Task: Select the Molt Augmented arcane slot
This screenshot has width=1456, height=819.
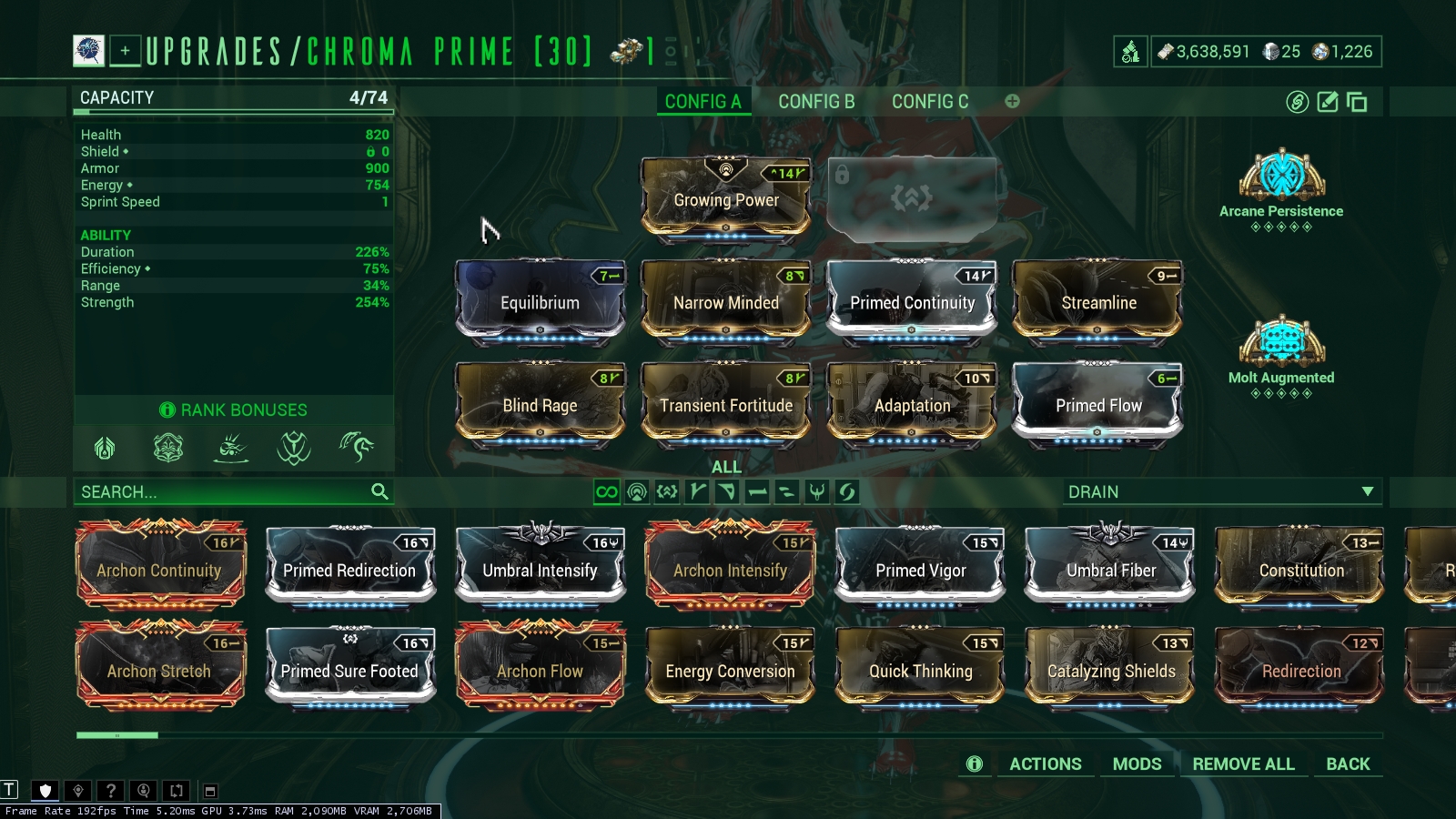Action: click(x=1281, y=357)
